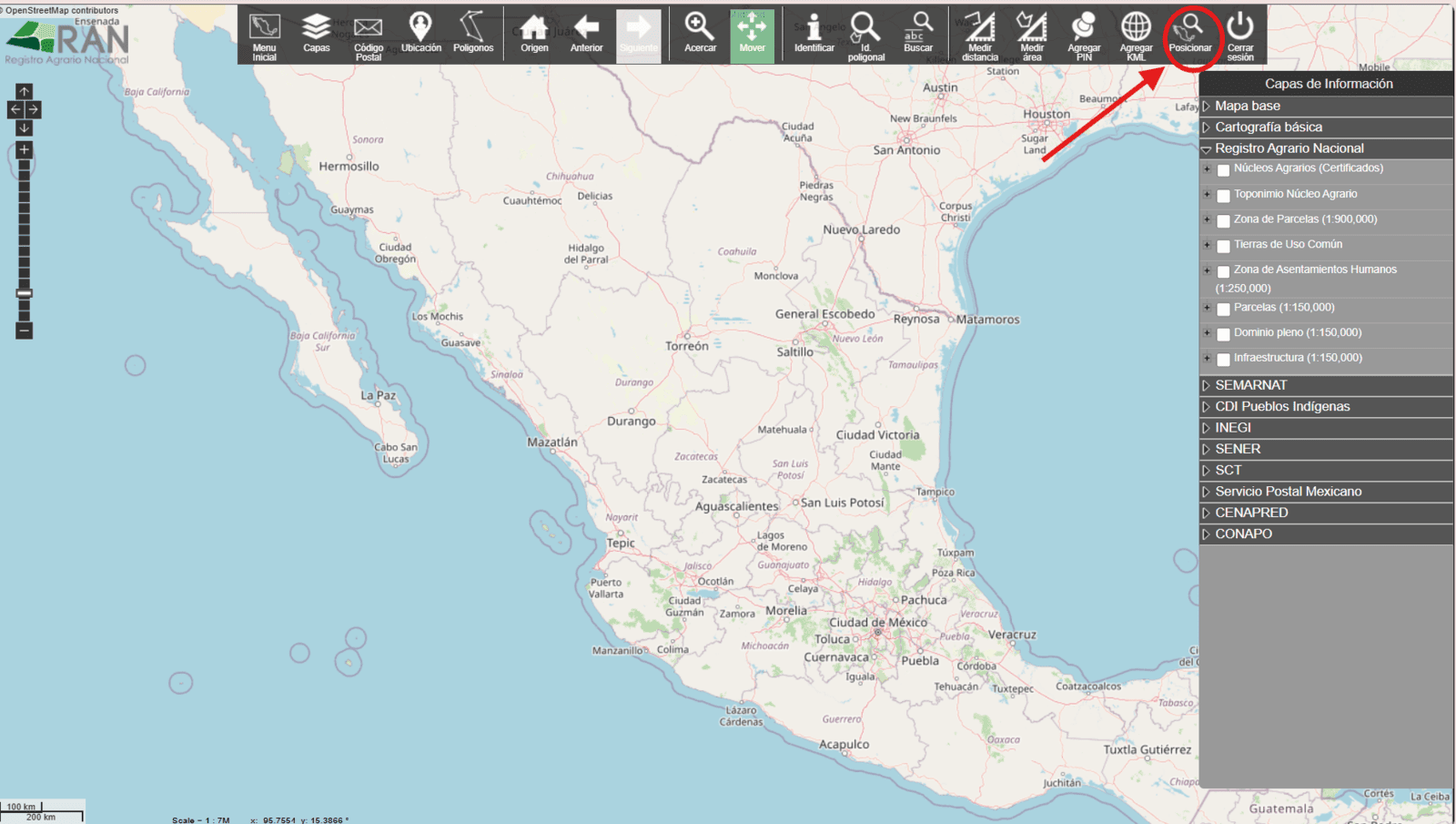
Task: Enable Núcleos Agrarios (Certificados) layer checkbox
Action: tap(1224, 170)
